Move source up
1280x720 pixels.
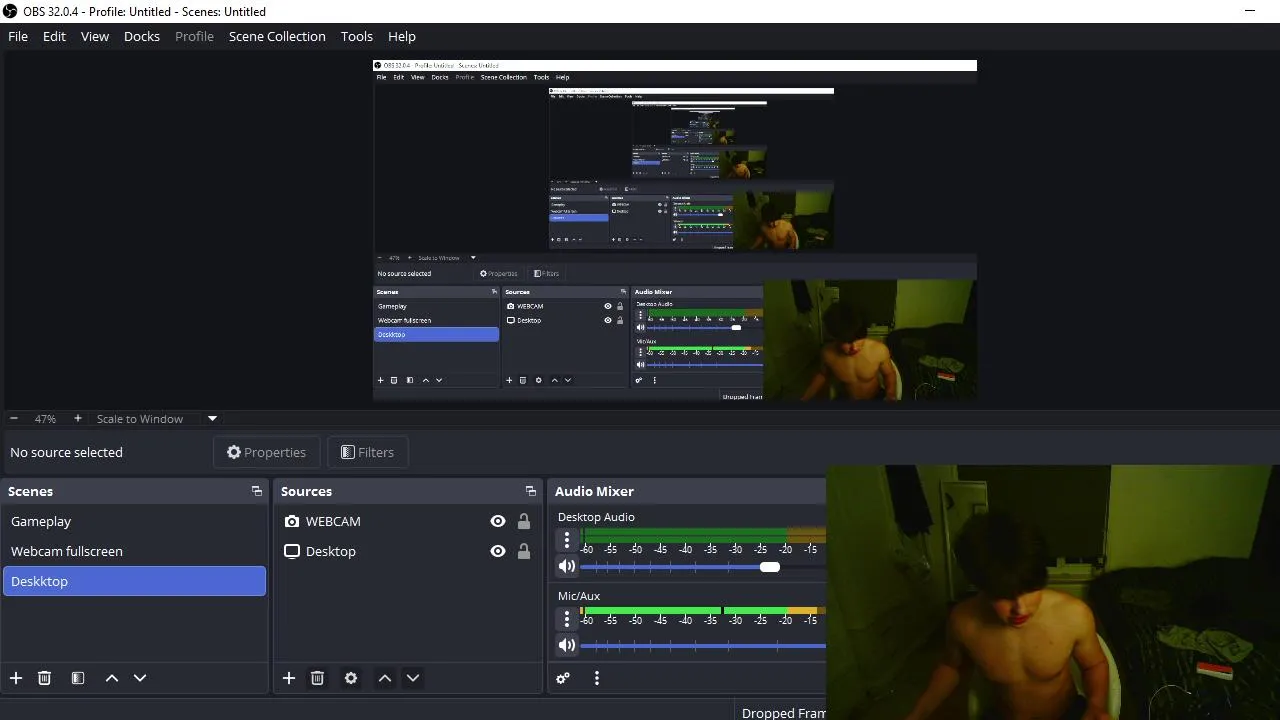pos(385,678)
